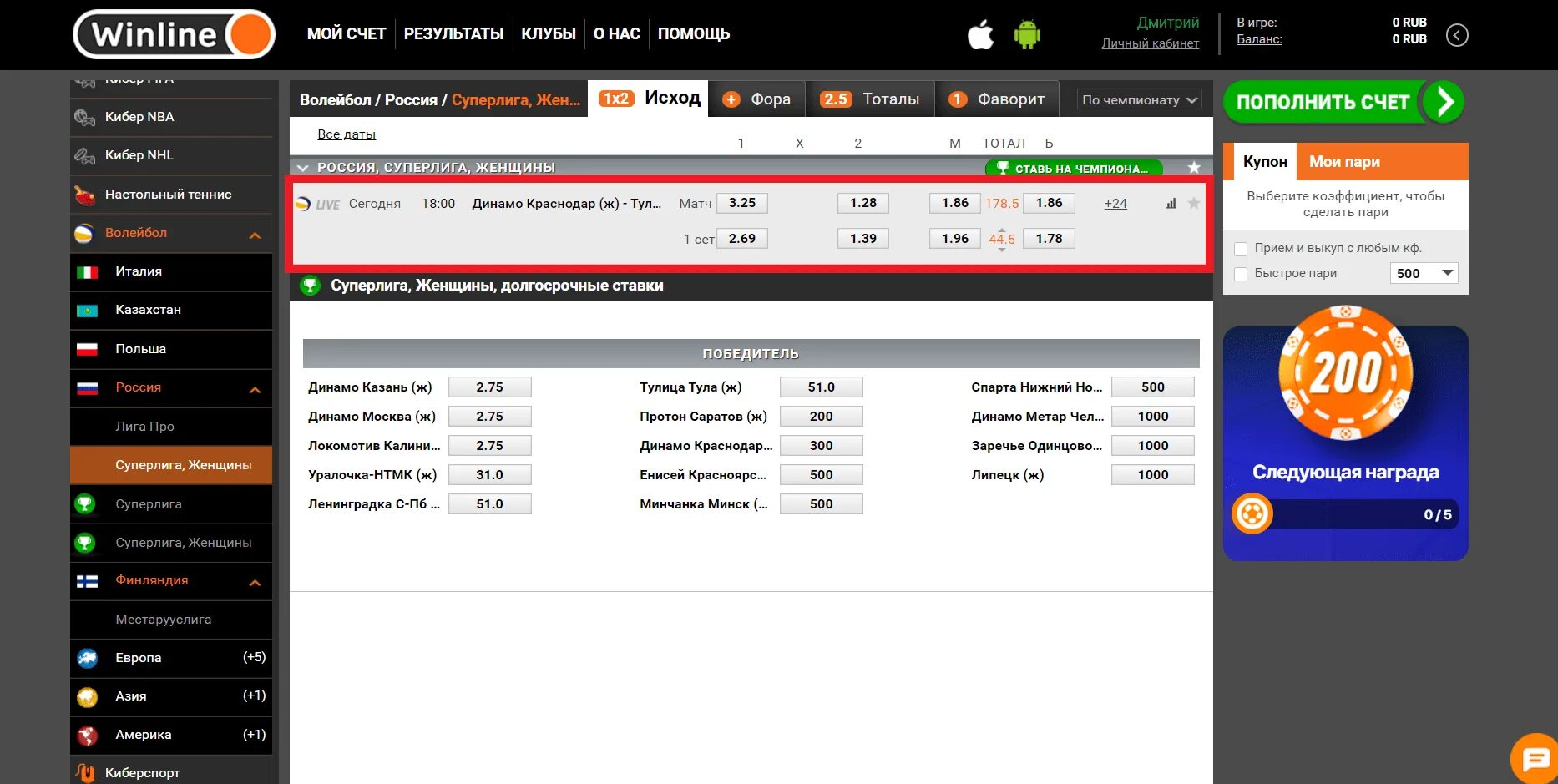Collapse the balance panel round arrow

coord(1457,35)
